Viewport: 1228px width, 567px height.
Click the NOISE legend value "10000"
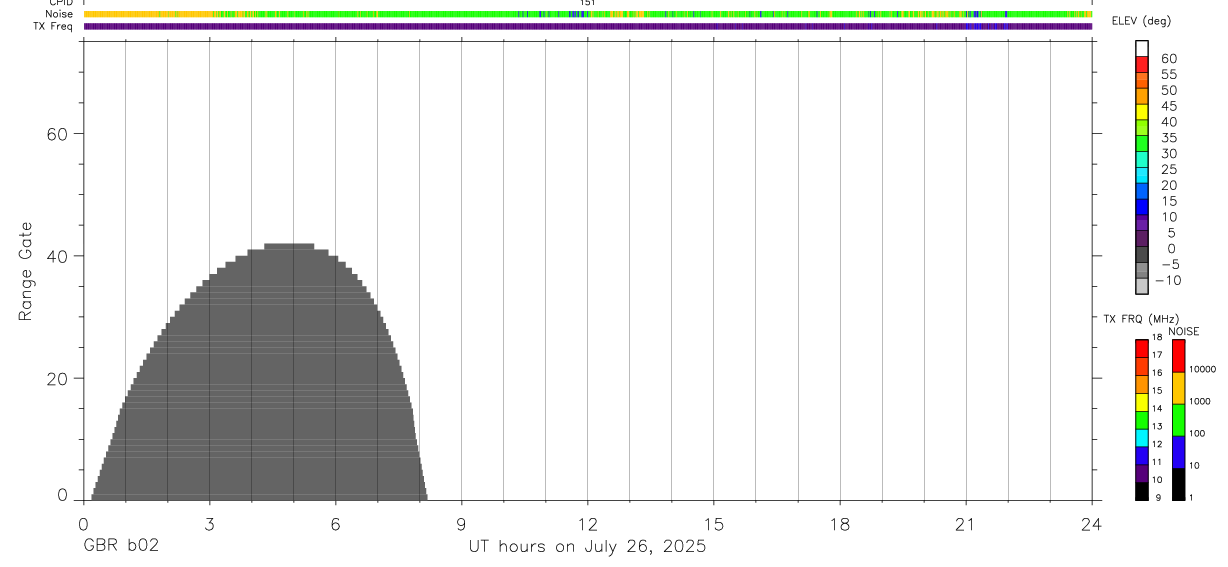pyautogui.click(x=1202, y=369)
